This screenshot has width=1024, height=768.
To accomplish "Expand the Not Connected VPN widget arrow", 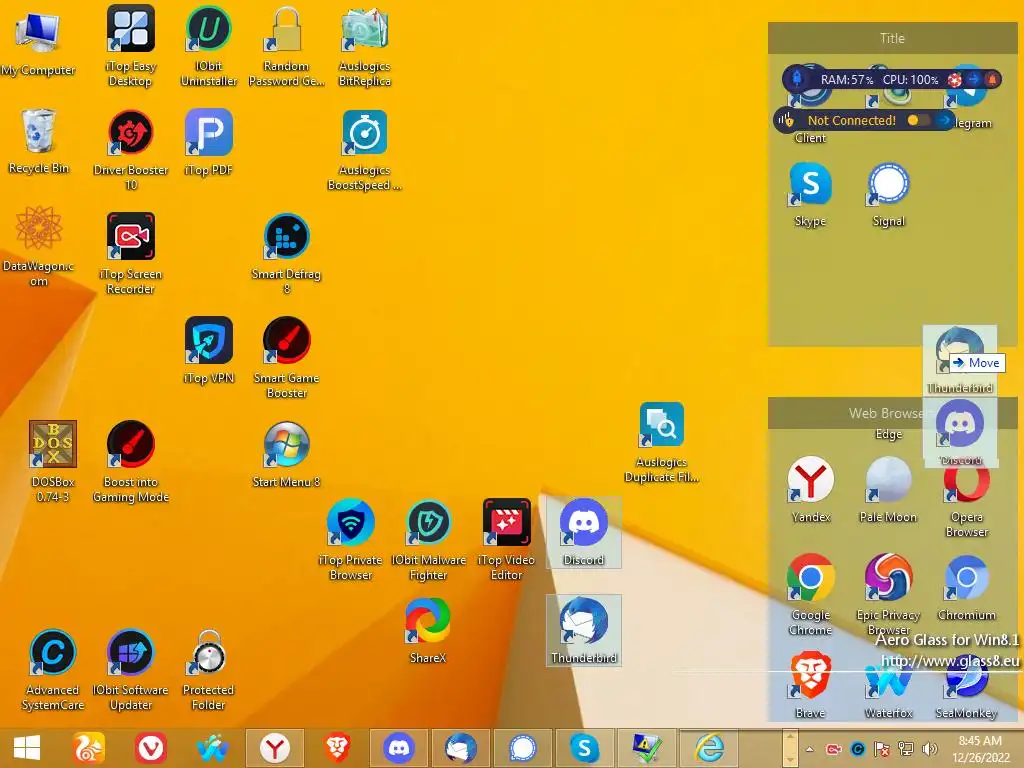I will [x=944, y=120].
